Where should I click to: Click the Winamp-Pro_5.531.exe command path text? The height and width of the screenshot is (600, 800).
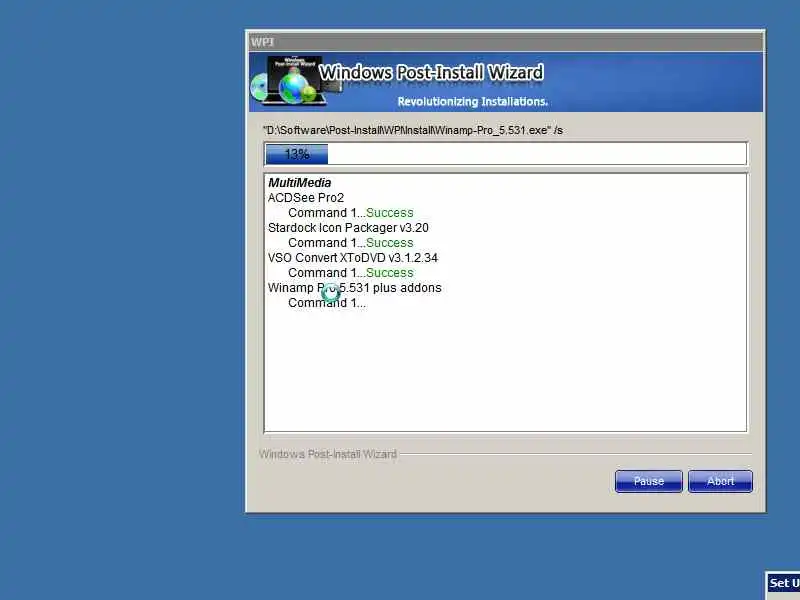412,130
